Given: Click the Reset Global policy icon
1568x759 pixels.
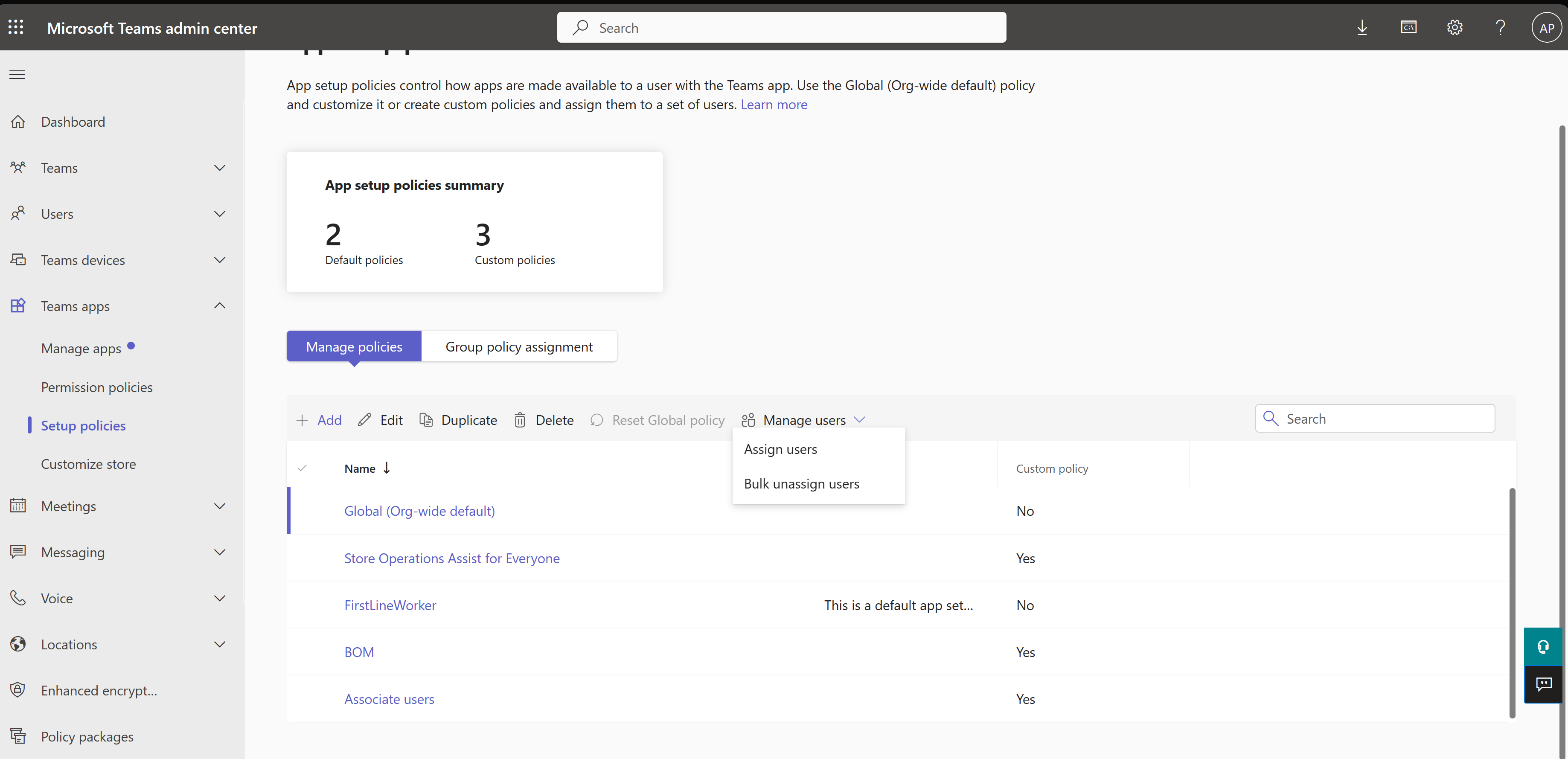Looking at the screenshot, I should coord(597,419).
